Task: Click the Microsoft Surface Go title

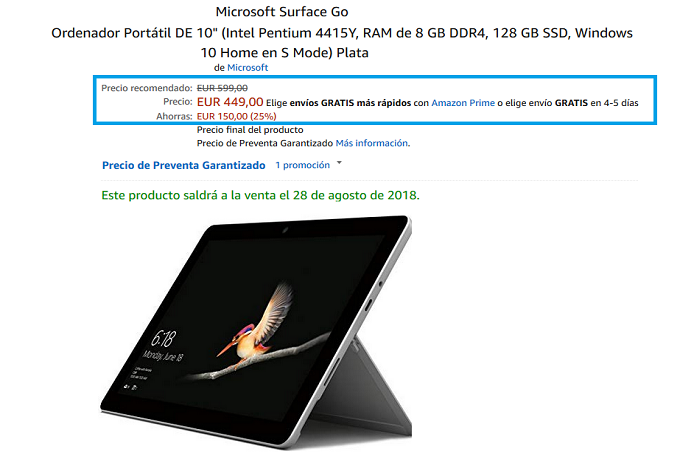Action: pyautogui.click(x=282, y=12)
